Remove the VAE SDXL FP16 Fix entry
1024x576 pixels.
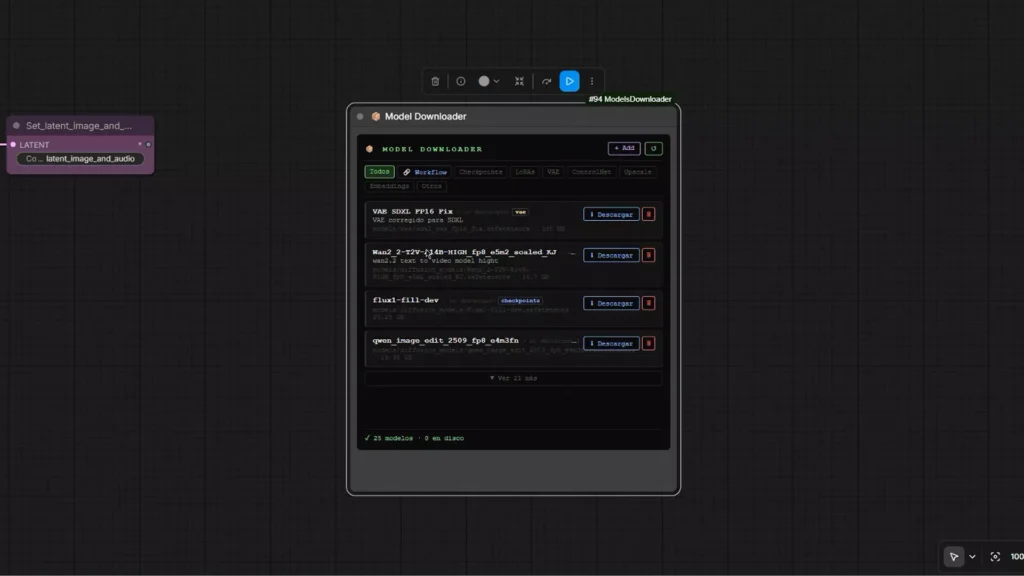(648, 214)
